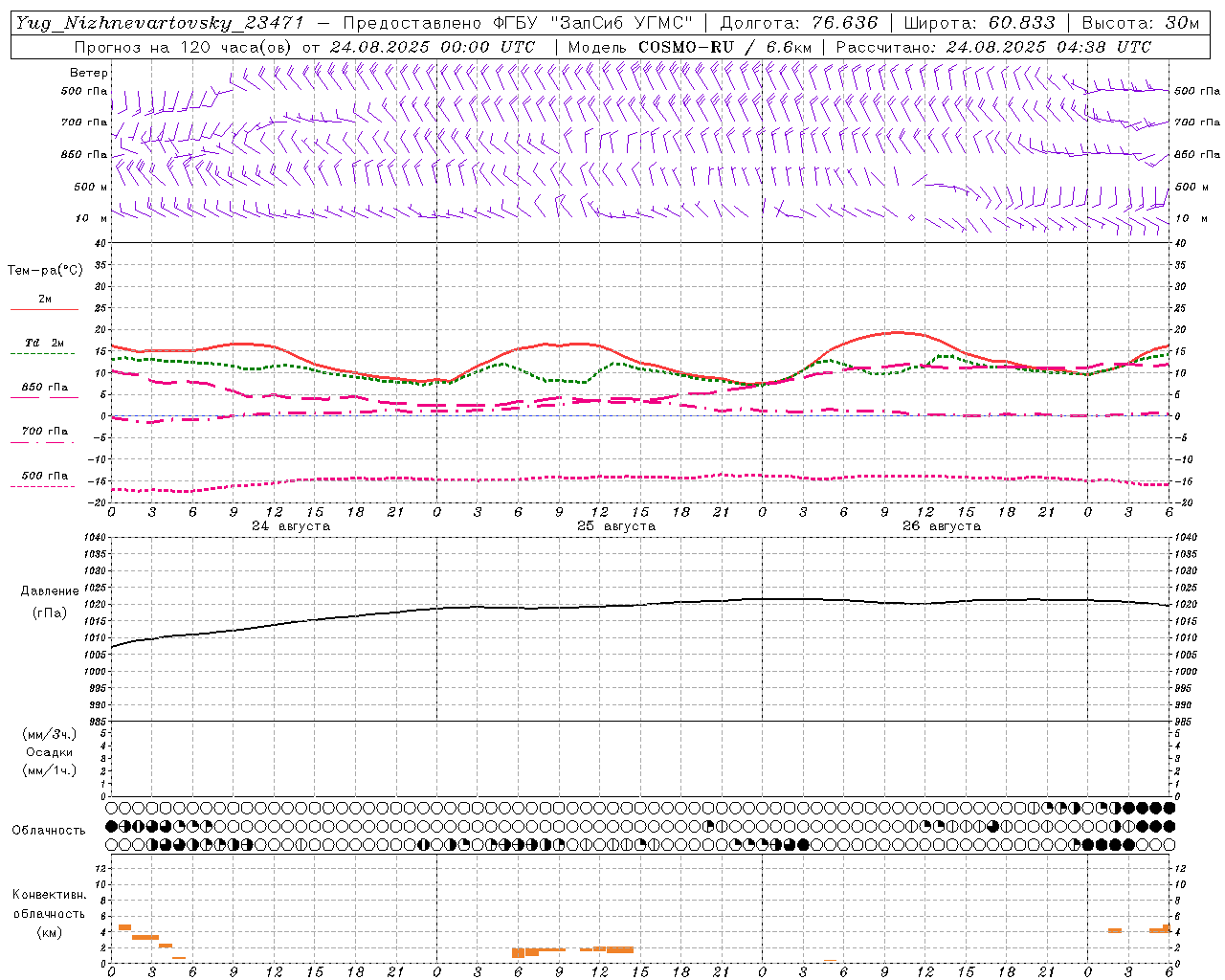Click the 850 гПа legend label in the temperature legend

click(45, 388)
